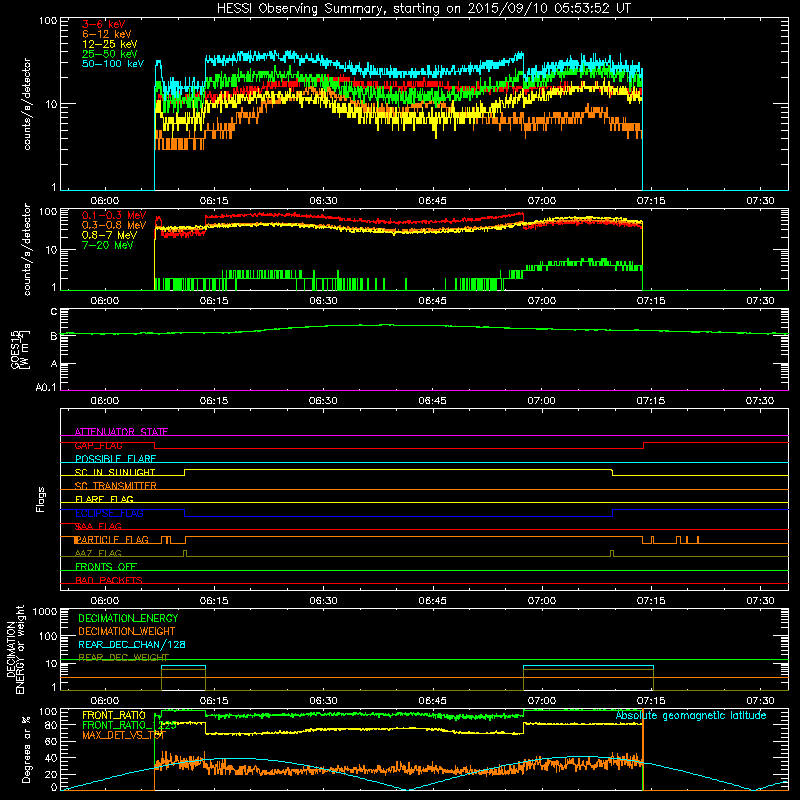Click the HESSI Observing Summary plot title
The height and width of the screenshot is (800, 800).
[x=423, y=8]
